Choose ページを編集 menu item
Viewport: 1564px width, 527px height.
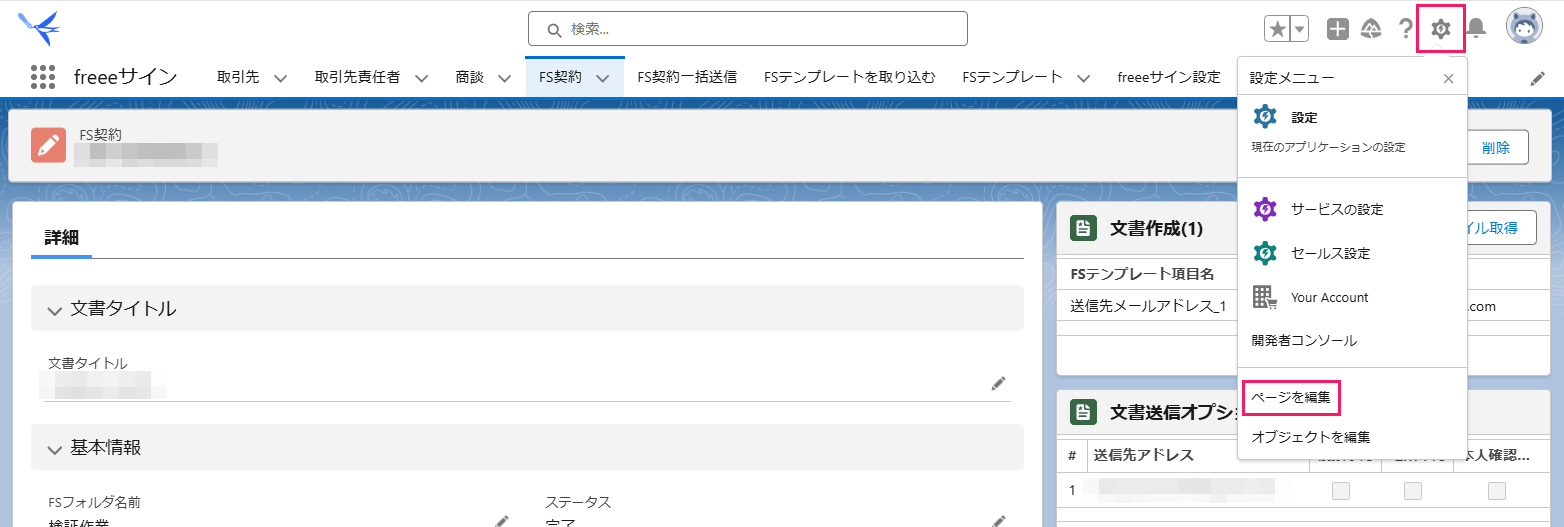click(x=1291, y=397)
